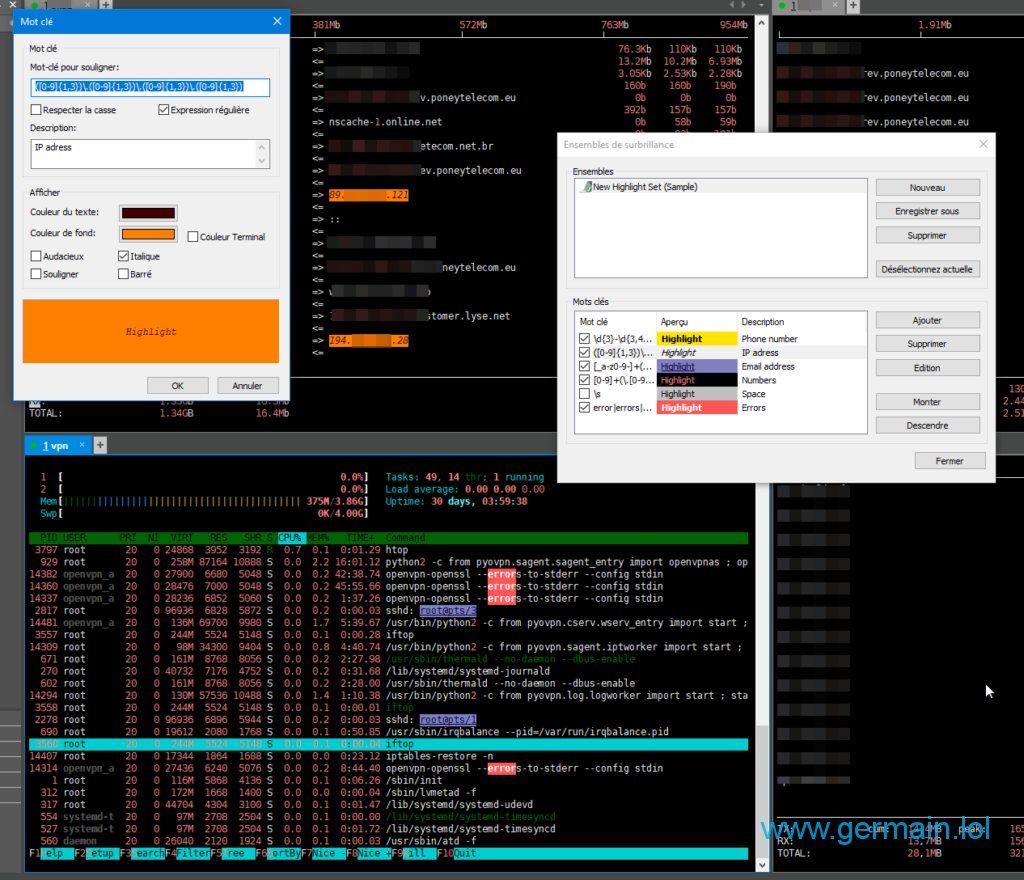Add a new tab next to vpn tab

point(100,445)
